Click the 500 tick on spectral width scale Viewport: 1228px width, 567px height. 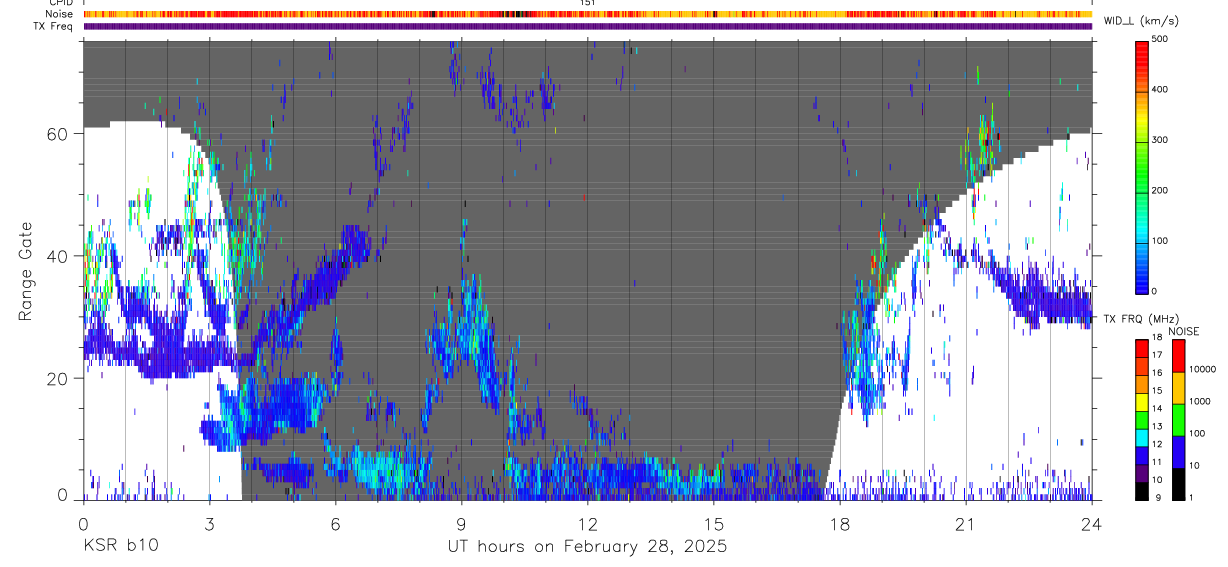point(1160,38)
